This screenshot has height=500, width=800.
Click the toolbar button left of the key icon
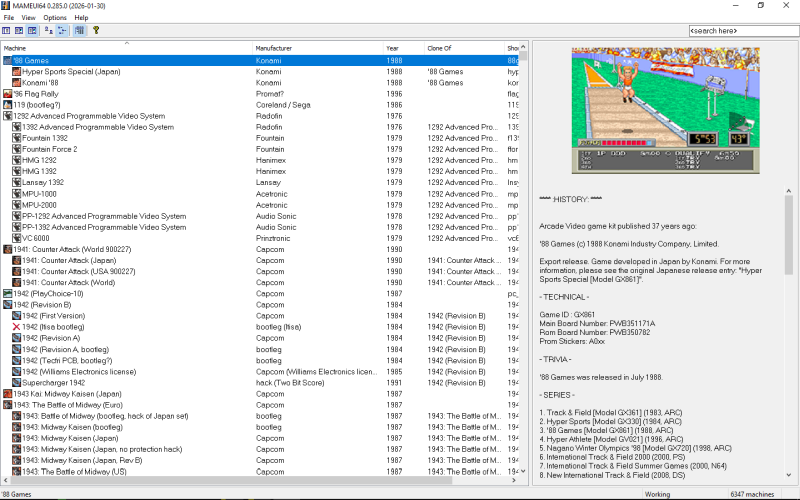[x=79, y=30]
